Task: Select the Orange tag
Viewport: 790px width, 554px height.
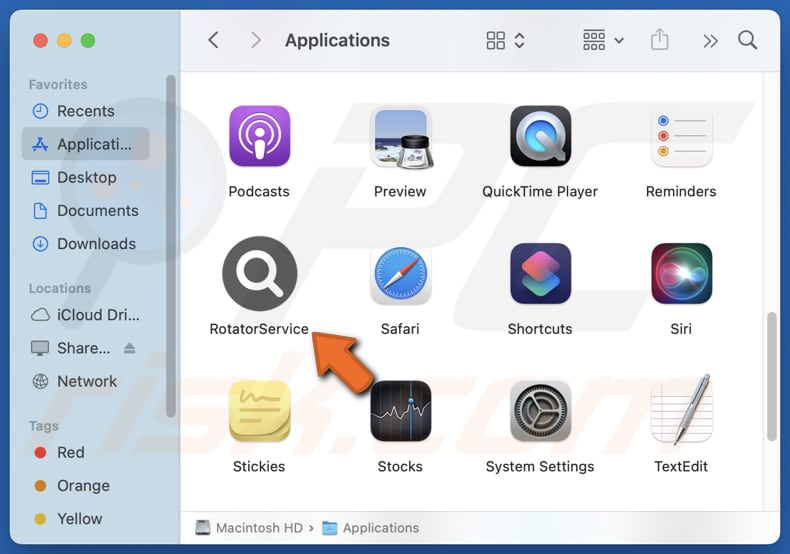Action: click(86, 486)
